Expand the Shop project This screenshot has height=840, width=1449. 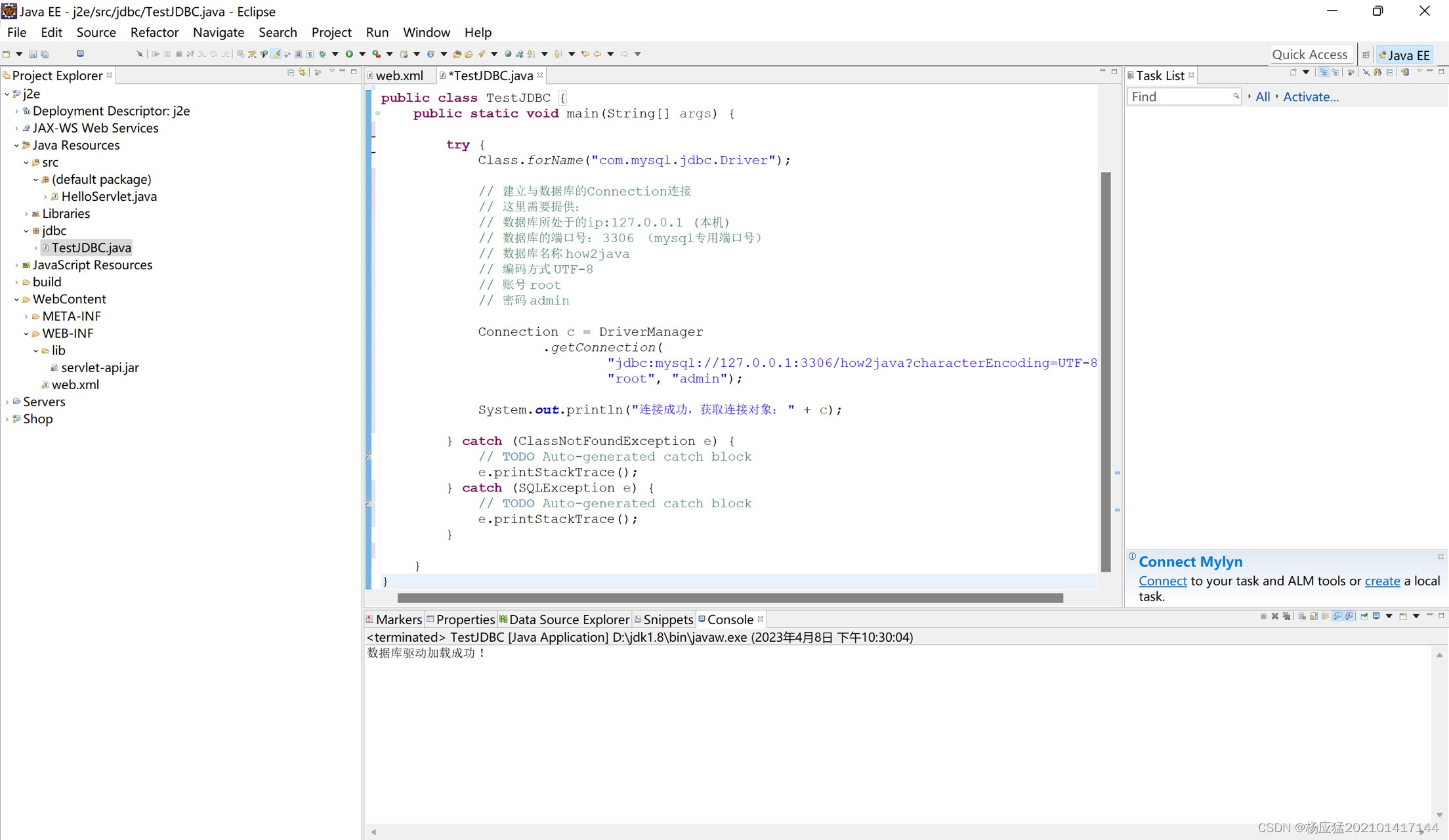click(7, 419)
